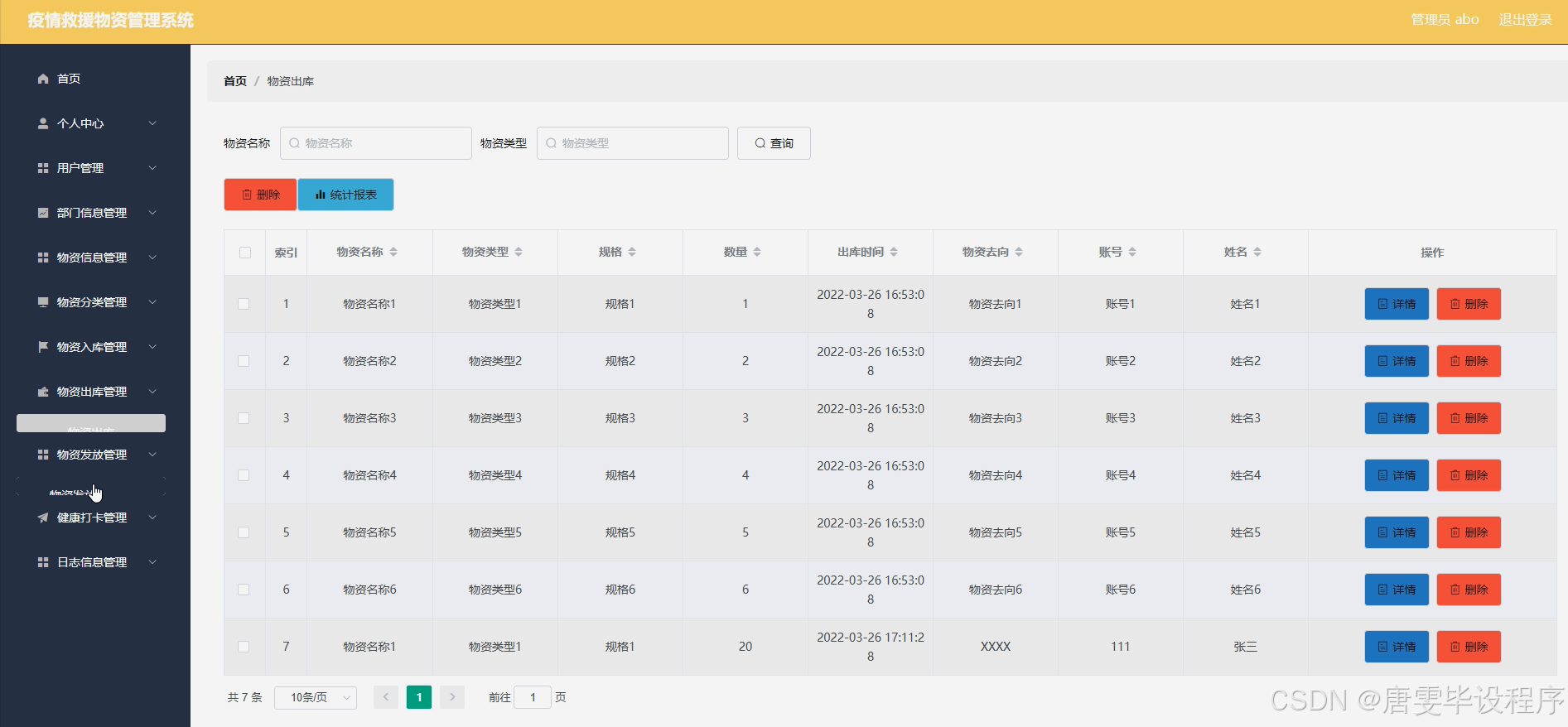
Task: Sort the 数量 column using its sort arrows
Action: tap(757, 252)
